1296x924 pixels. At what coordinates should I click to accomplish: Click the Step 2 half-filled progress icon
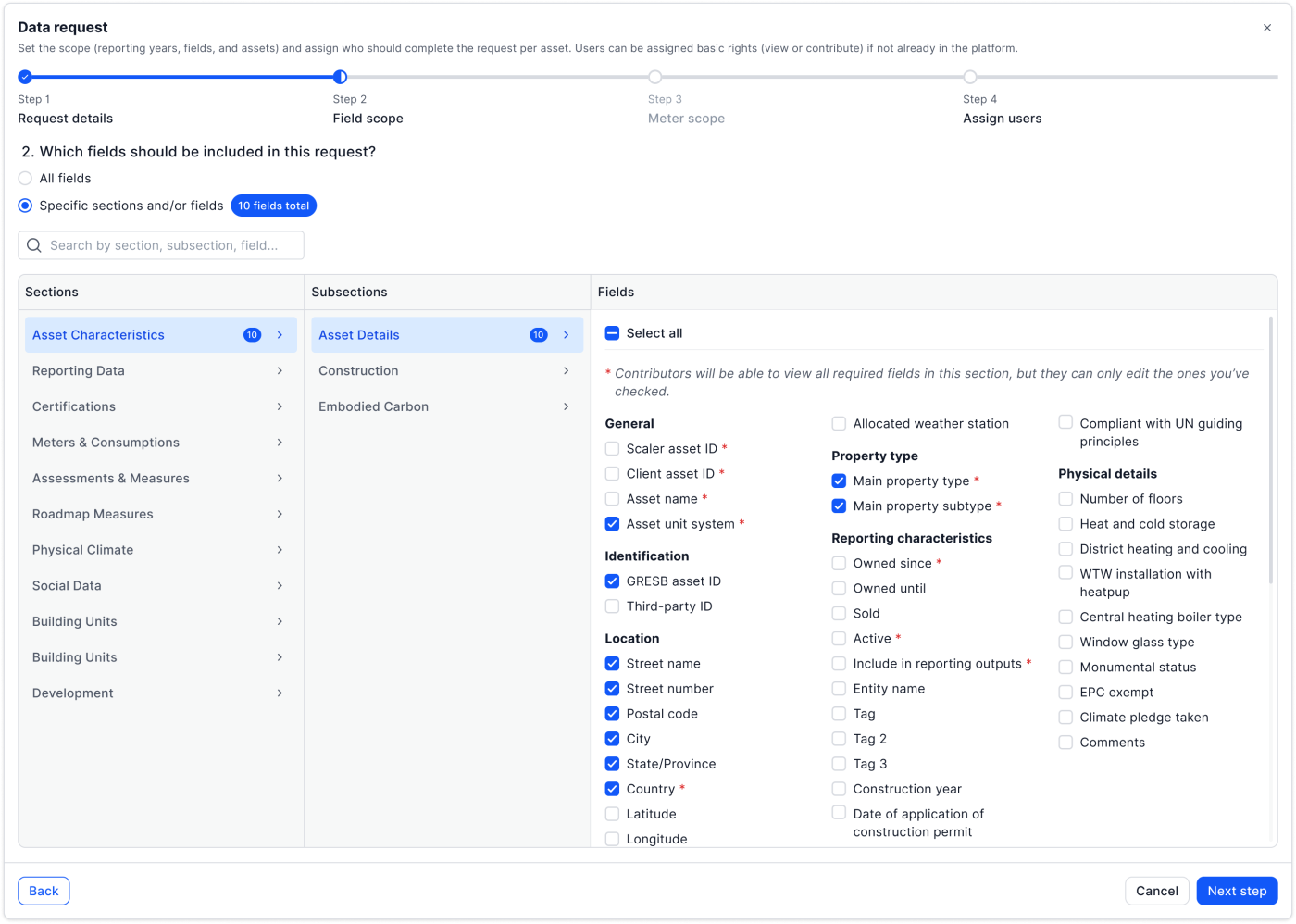click(x=340, y=77)
